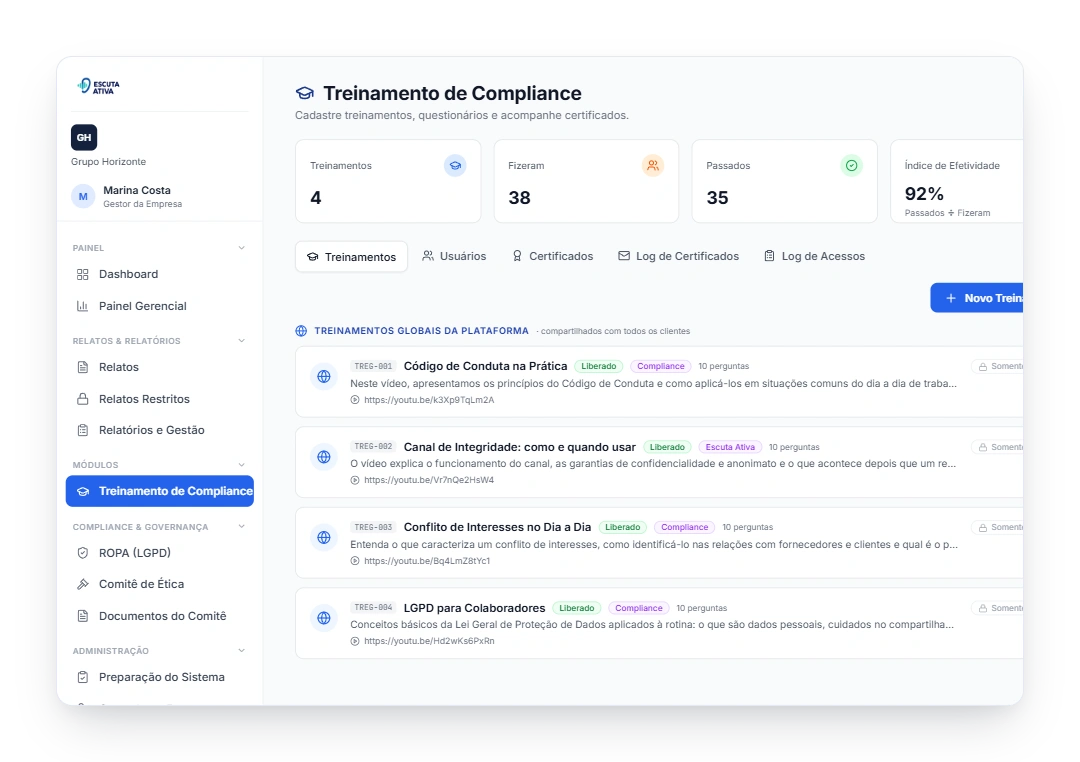
Task: Open Dashboard in the sidebar
Action: point(160,274)
